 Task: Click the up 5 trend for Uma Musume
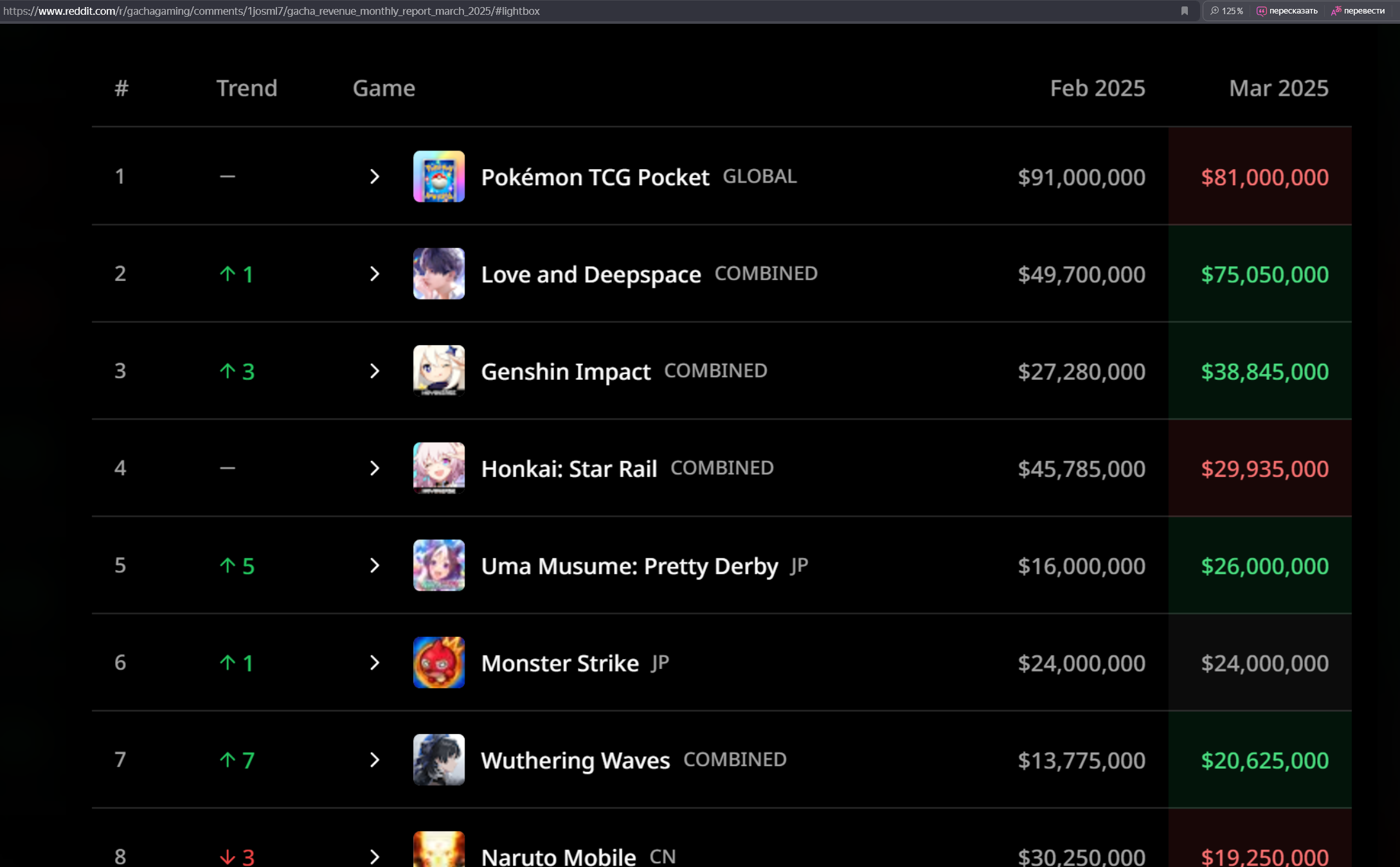point(237,566)
